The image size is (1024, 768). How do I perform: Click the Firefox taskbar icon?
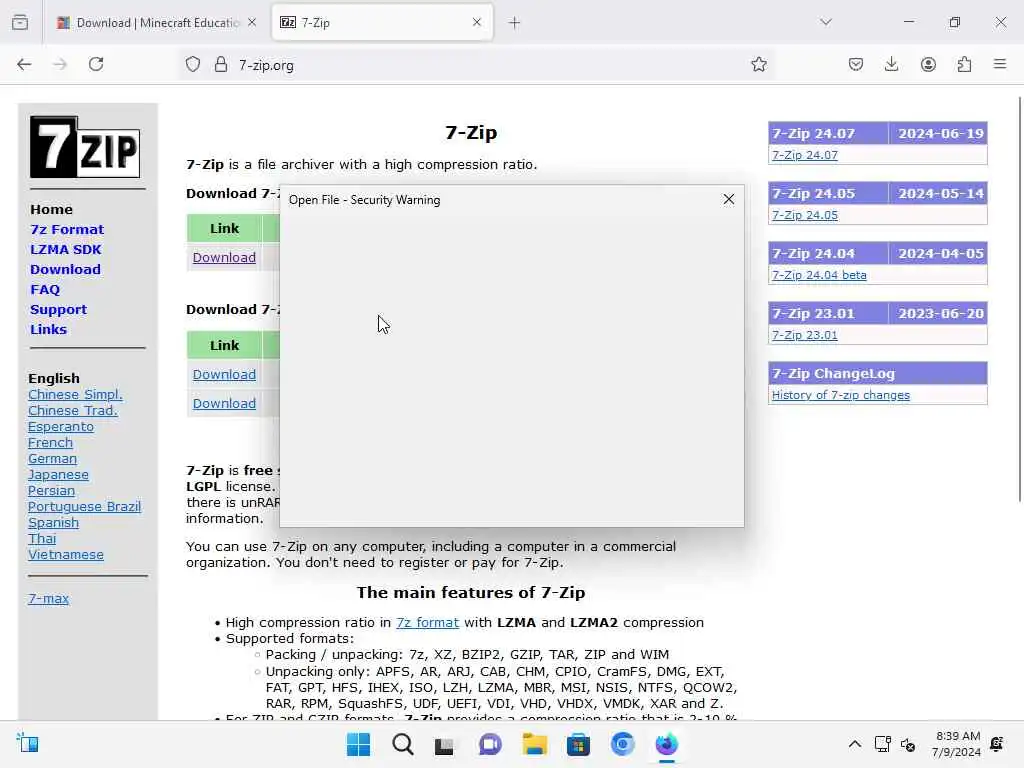667,744
